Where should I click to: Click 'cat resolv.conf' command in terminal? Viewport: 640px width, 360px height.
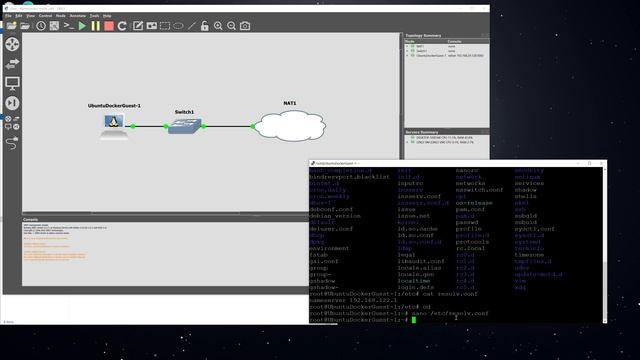[x=450, y=294]
